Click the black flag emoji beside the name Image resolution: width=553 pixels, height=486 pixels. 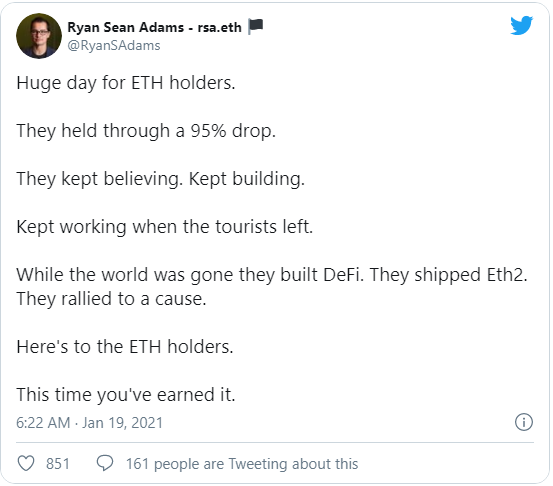255,26
